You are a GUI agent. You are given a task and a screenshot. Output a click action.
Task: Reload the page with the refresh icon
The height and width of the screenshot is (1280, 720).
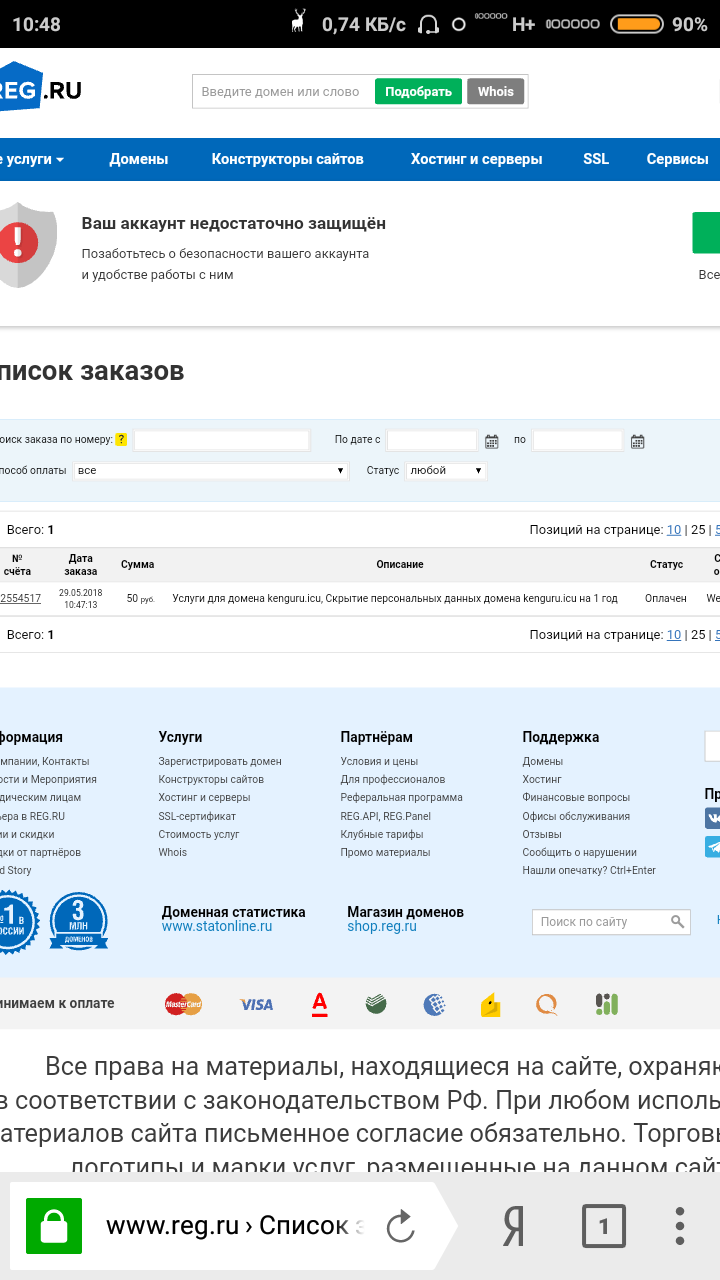(x=400, y=1226)
